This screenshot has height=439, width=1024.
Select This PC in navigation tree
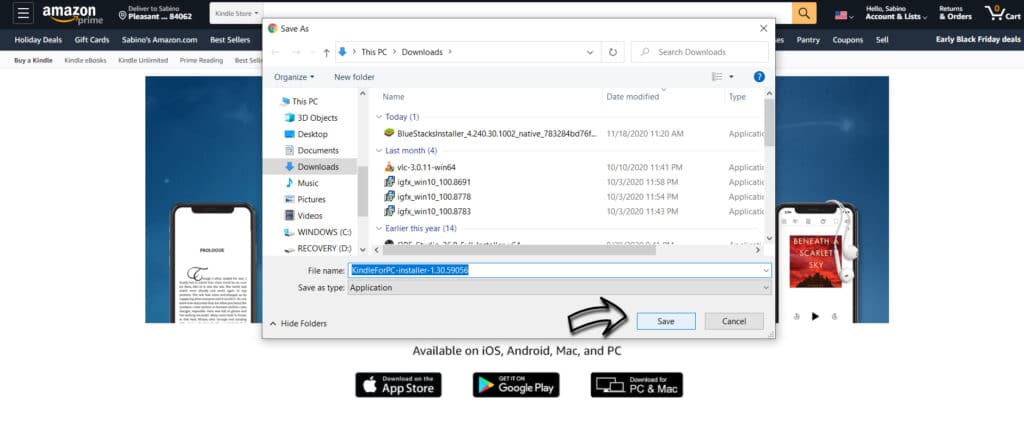298,101
